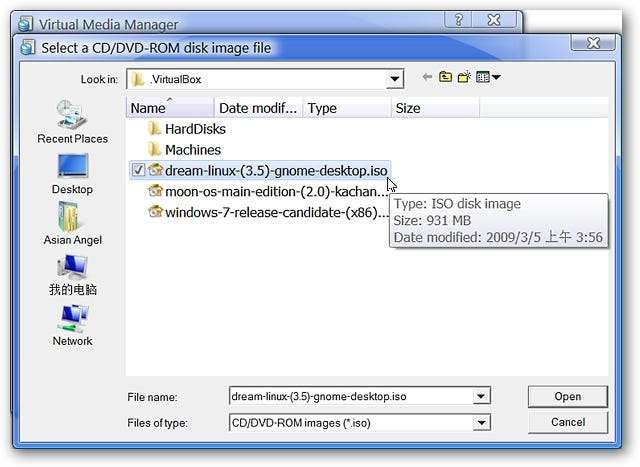Screen dimensions: 640x467
Task: Expand the Files of type dropdown
Action: (482, 423)
